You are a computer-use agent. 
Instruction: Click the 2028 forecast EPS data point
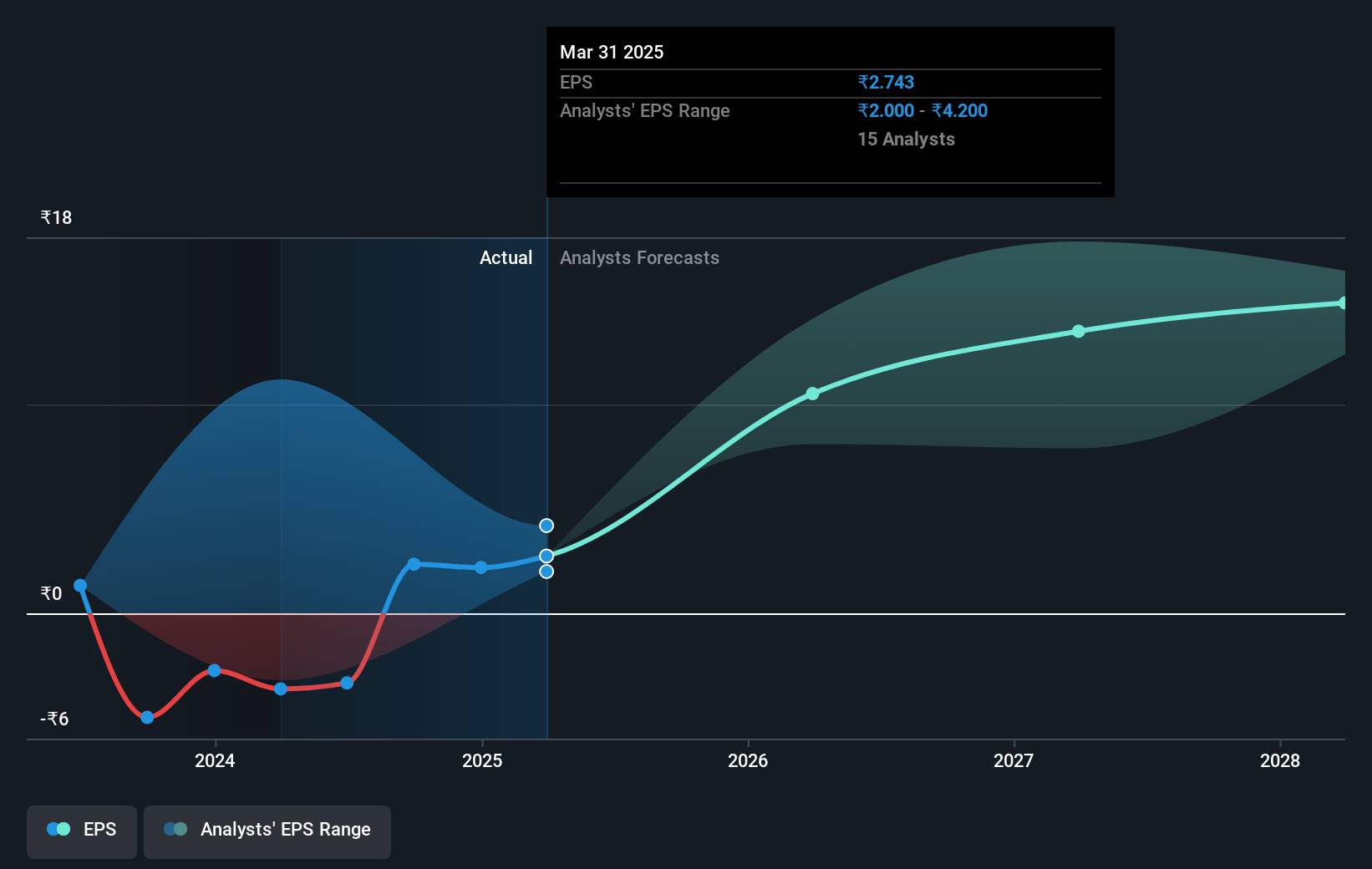[x=1343, y=302]
